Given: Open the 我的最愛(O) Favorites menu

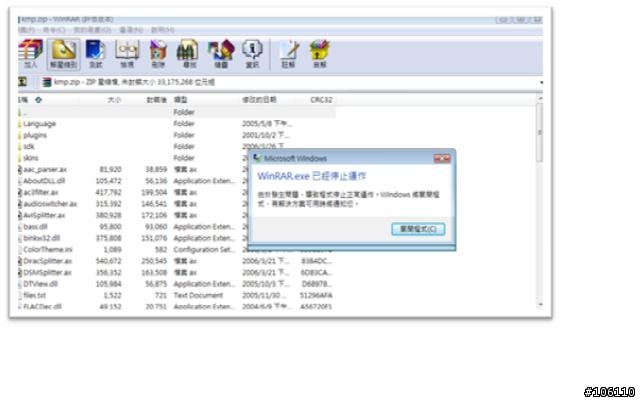Looking at the screenshot, I should [x=92, y=30].
